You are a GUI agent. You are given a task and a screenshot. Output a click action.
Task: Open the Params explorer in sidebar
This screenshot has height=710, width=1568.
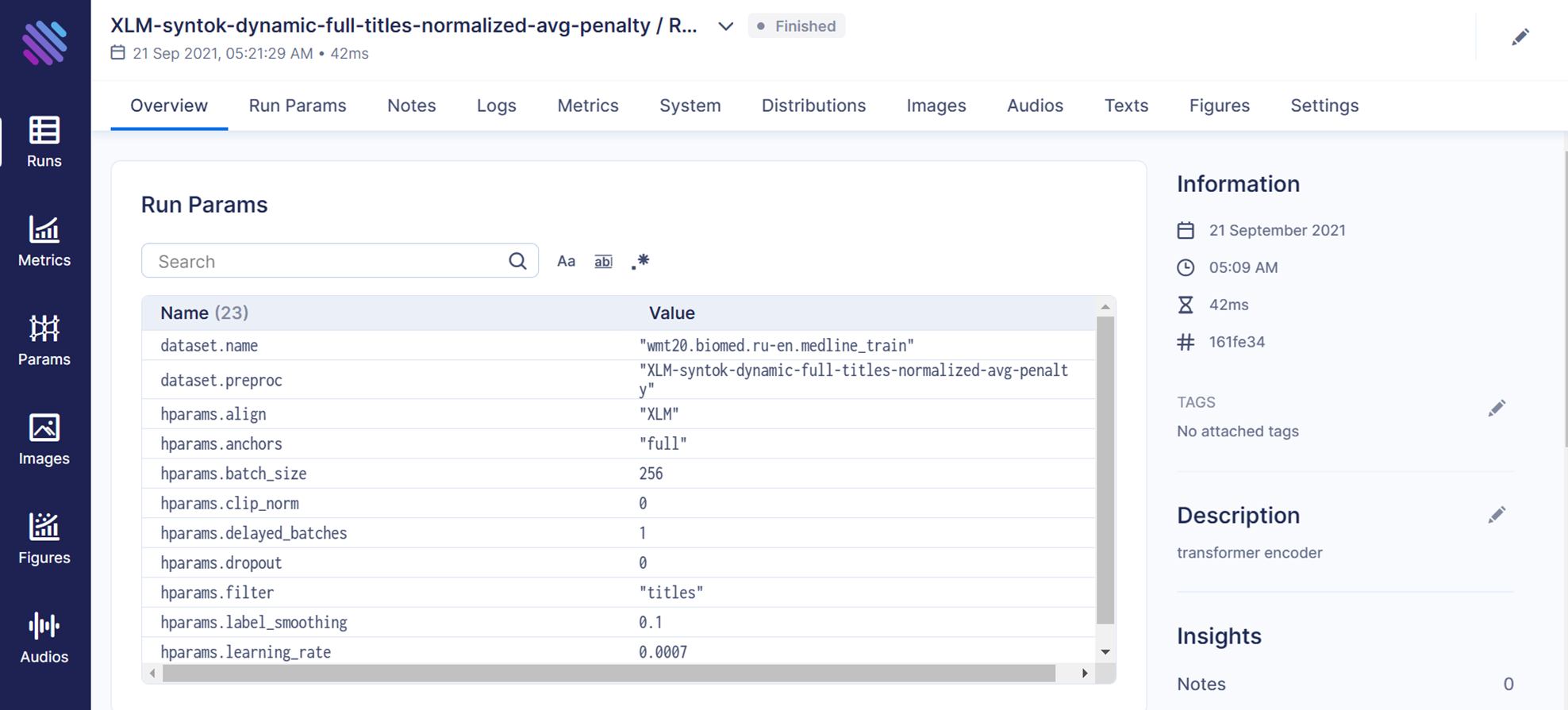[x=44, y=340]
